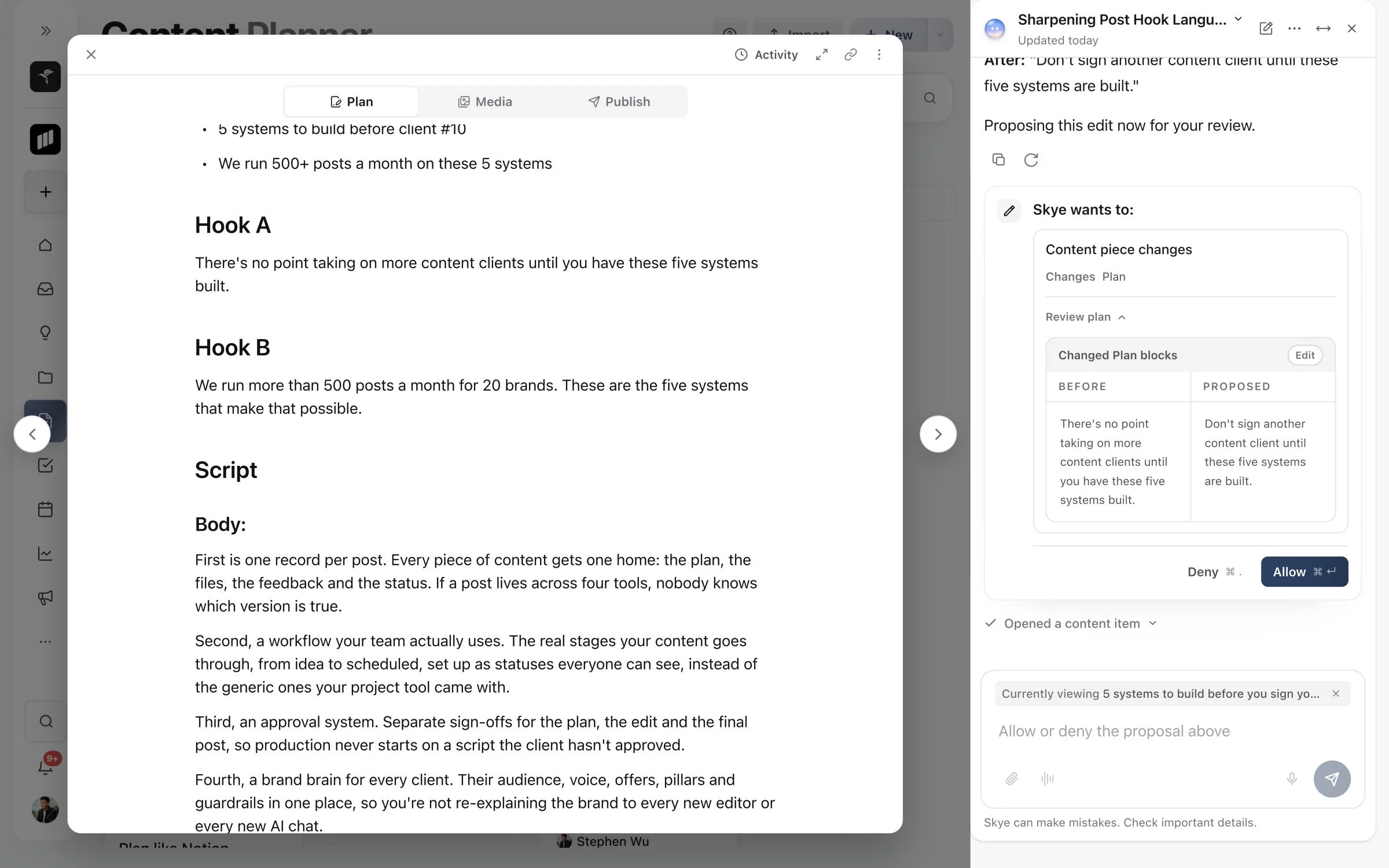Viewport: 1389px width, 868px height.
Task: Click copy icon below Skye's message
Action: 998,160
